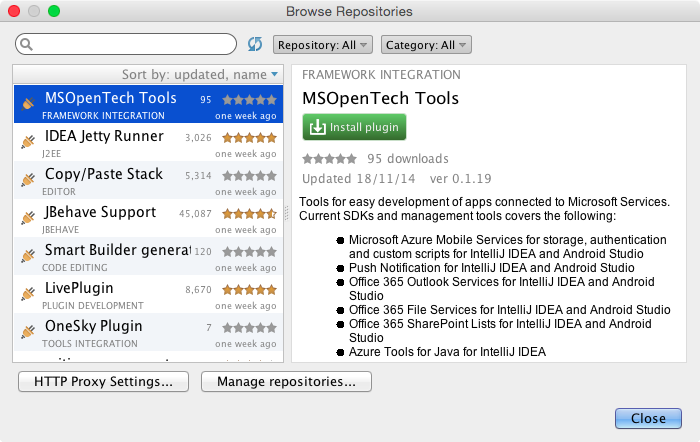Open the Sort by: updated, name dropdown
This screenshot has width=700, height=442.
pyautogui.click(x=200, y=74)
